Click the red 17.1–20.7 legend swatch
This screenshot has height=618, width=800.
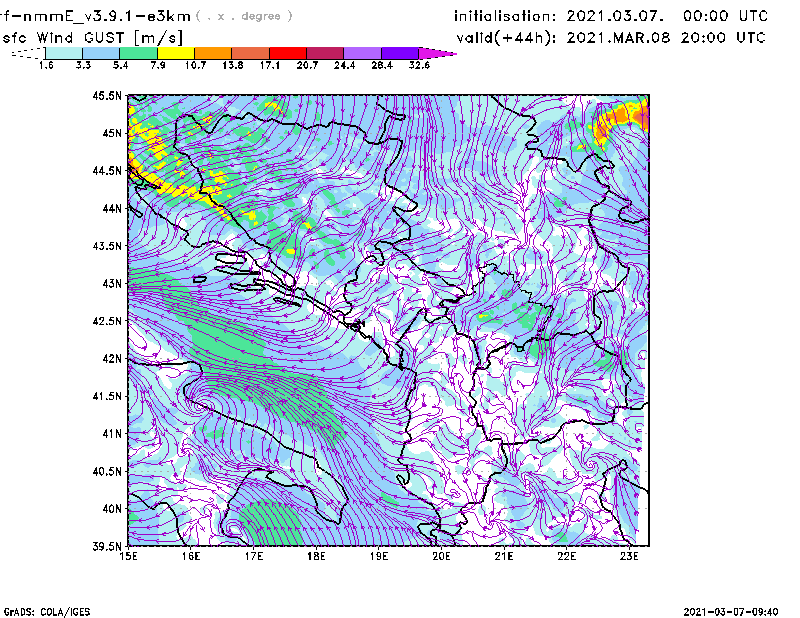pyautogui.click(x=288, y=53)
